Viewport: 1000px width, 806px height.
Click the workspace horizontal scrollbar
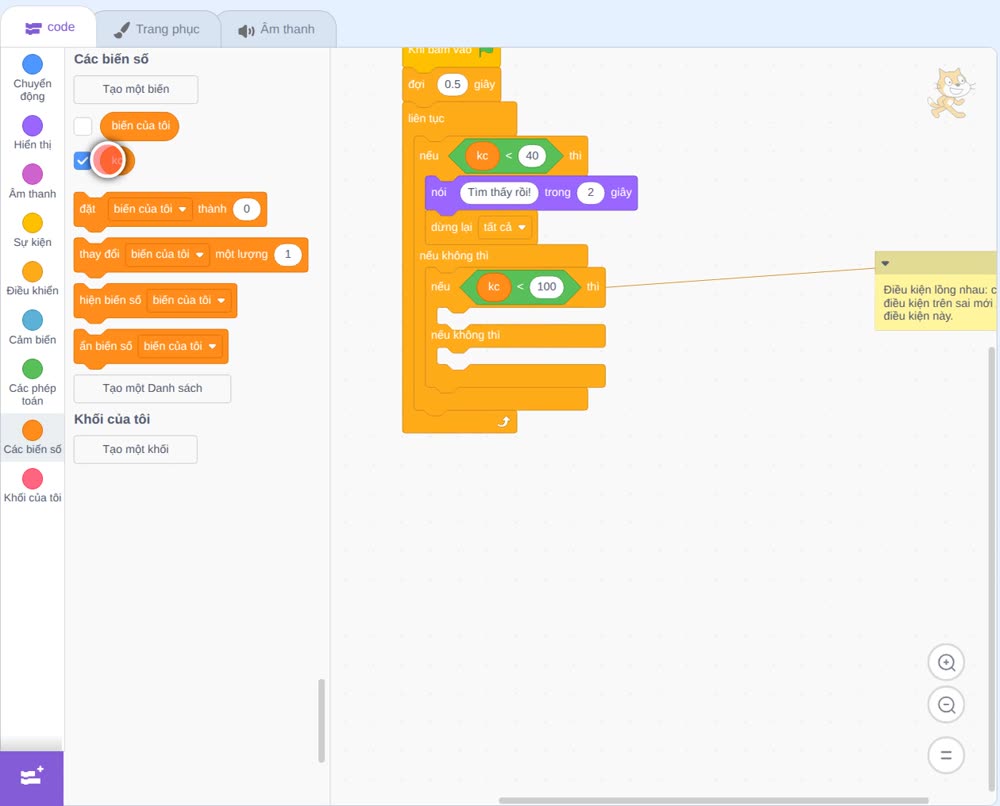click(713, 800)
